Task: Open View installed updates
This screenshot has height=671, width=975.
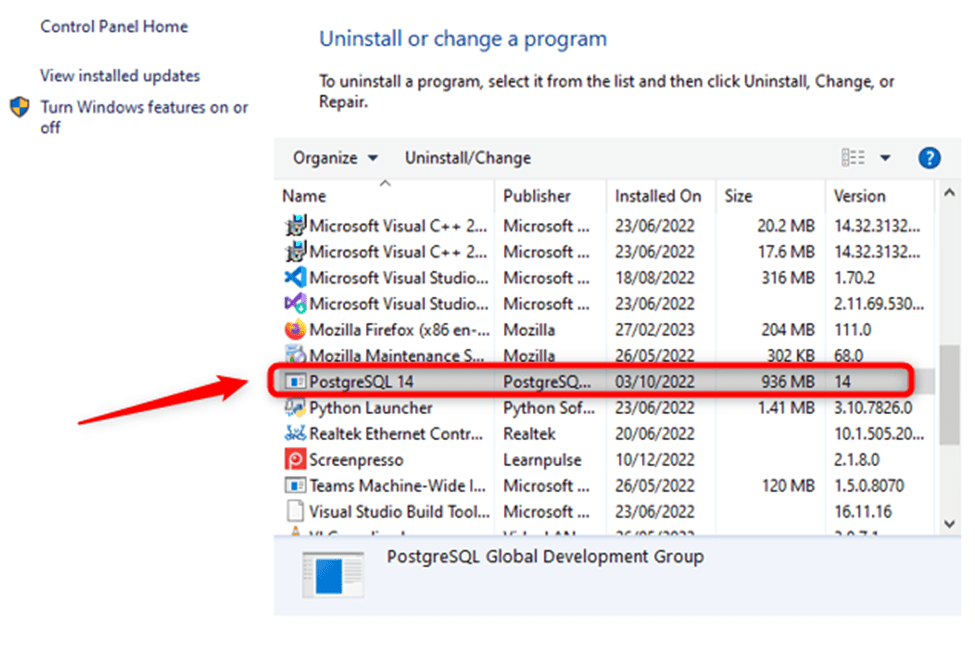Action: [119, 75]
